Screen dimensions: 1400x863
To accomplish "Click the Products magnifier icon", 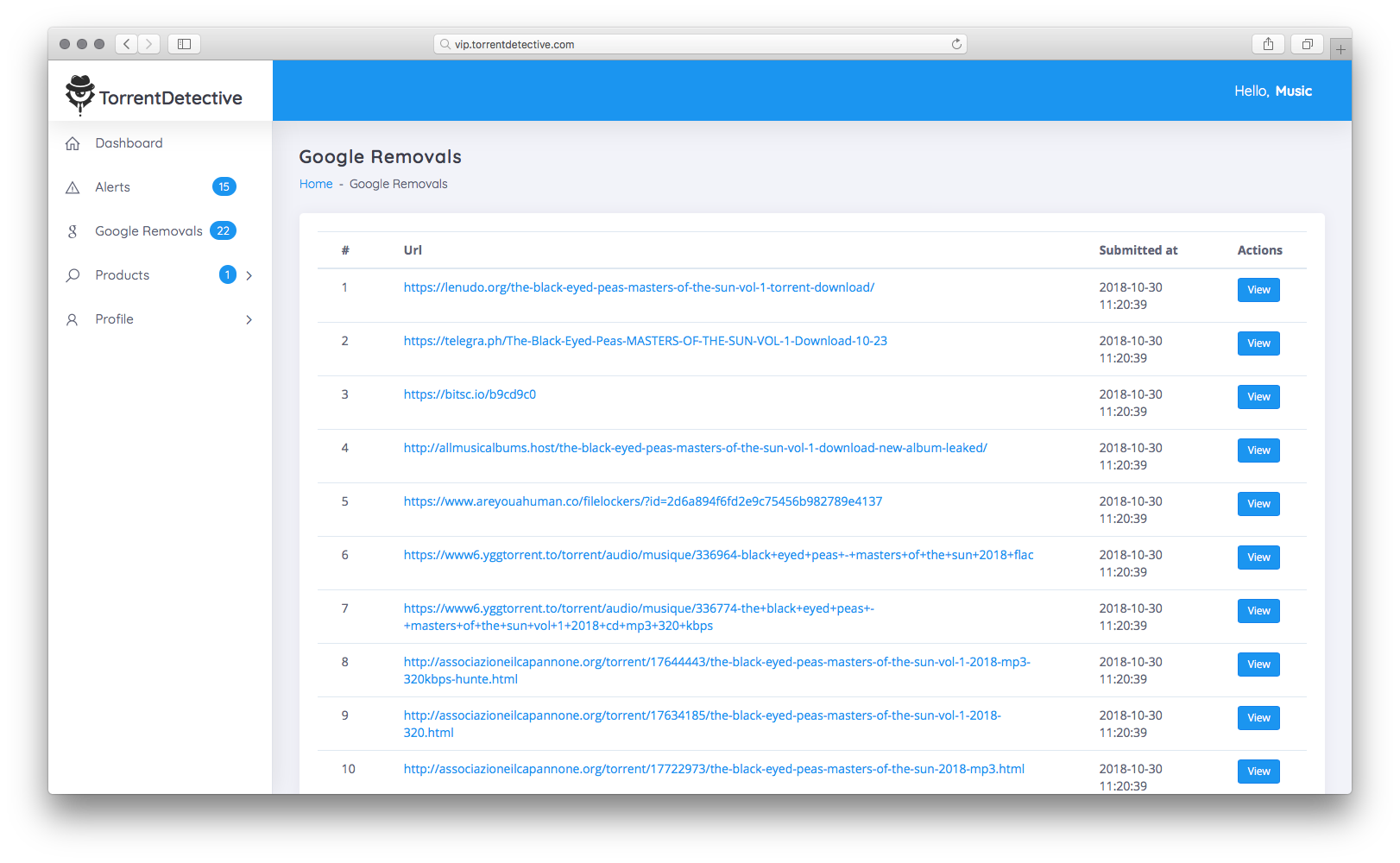I will (73, 275).
